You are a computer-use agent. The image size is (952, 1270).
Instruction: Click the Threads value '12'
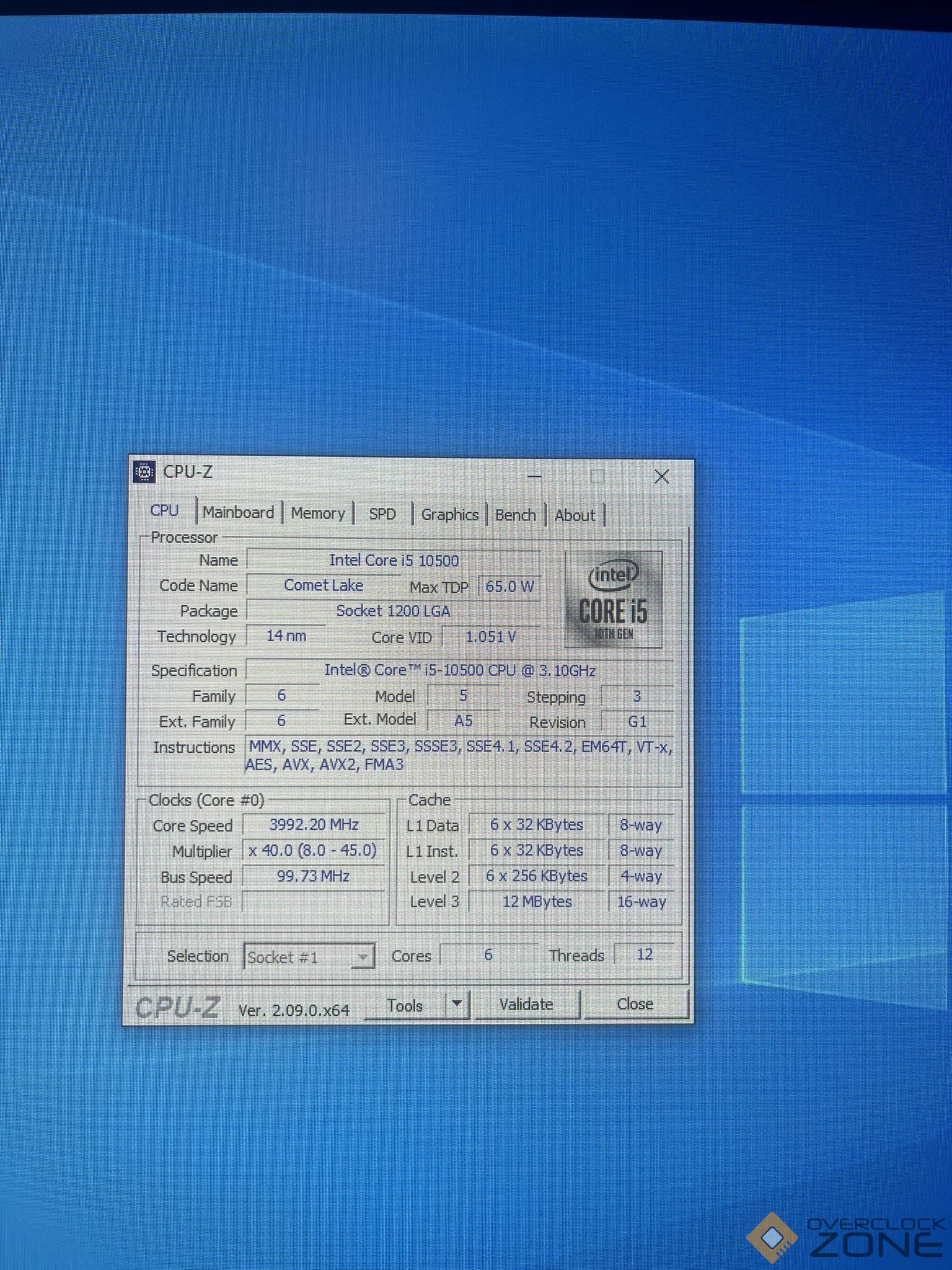(645, 954)
